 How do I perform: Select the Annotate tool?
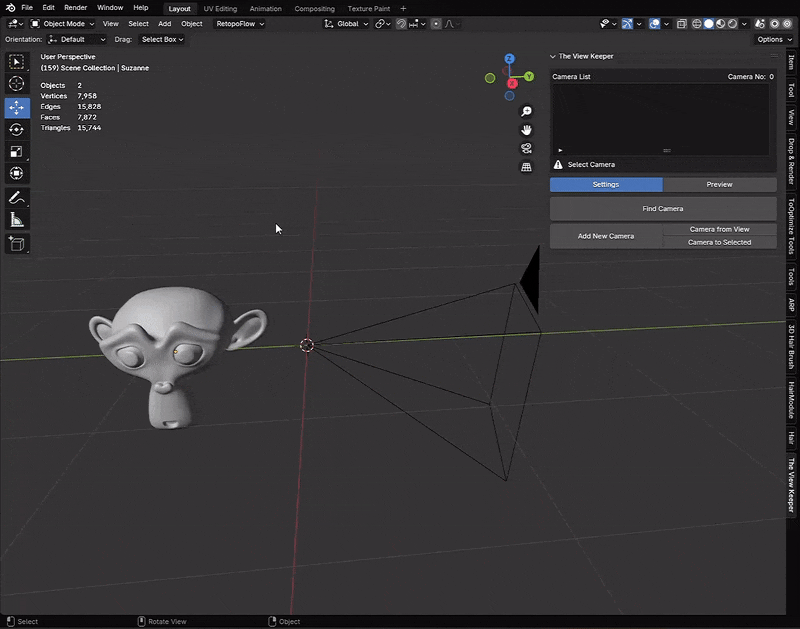(17, 197)
